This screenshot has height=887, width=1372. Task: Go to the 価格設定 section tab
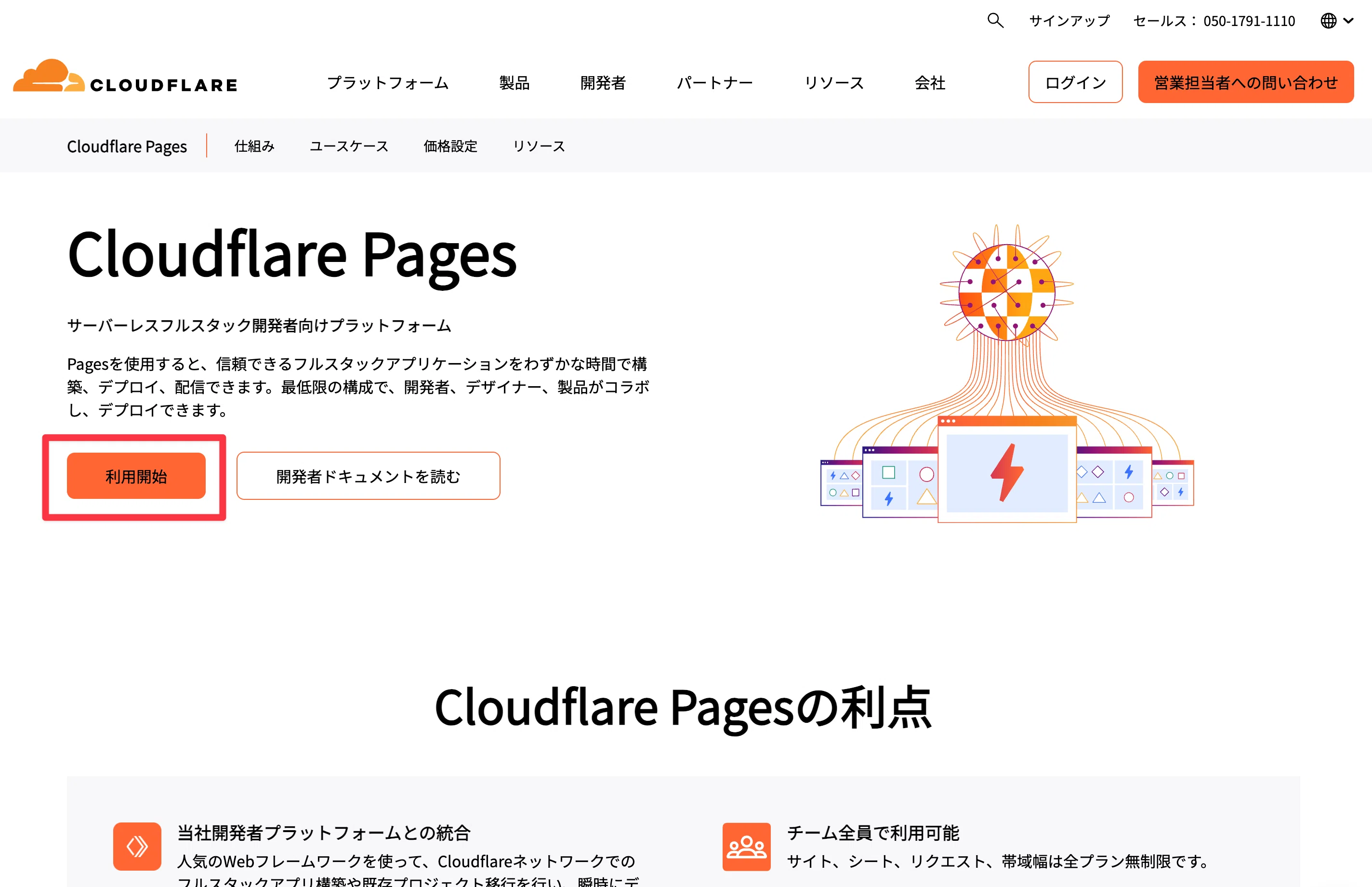click(450, 146)
